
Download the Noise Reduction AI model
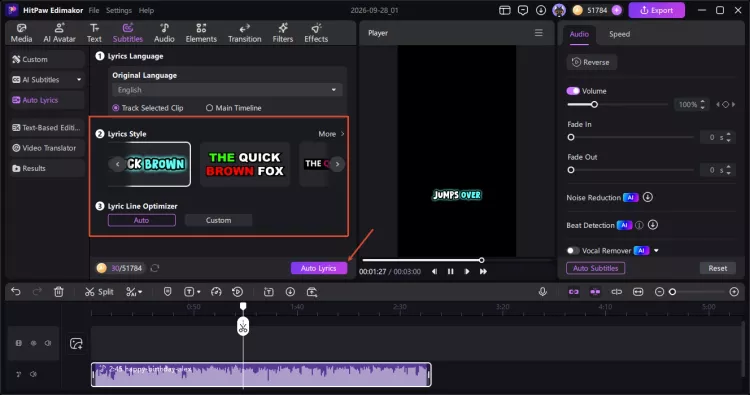click(648, 197)
